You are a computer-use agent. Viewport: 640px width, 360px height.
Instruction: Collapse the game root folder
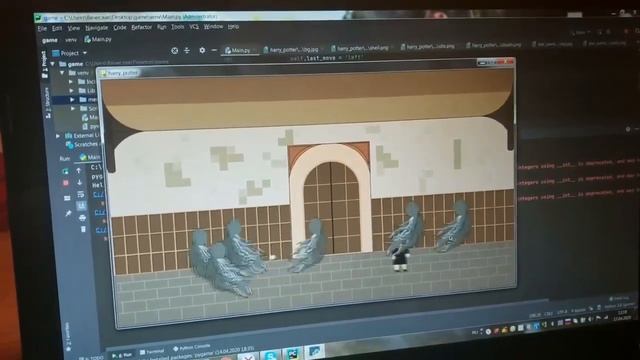click(53, 64)
